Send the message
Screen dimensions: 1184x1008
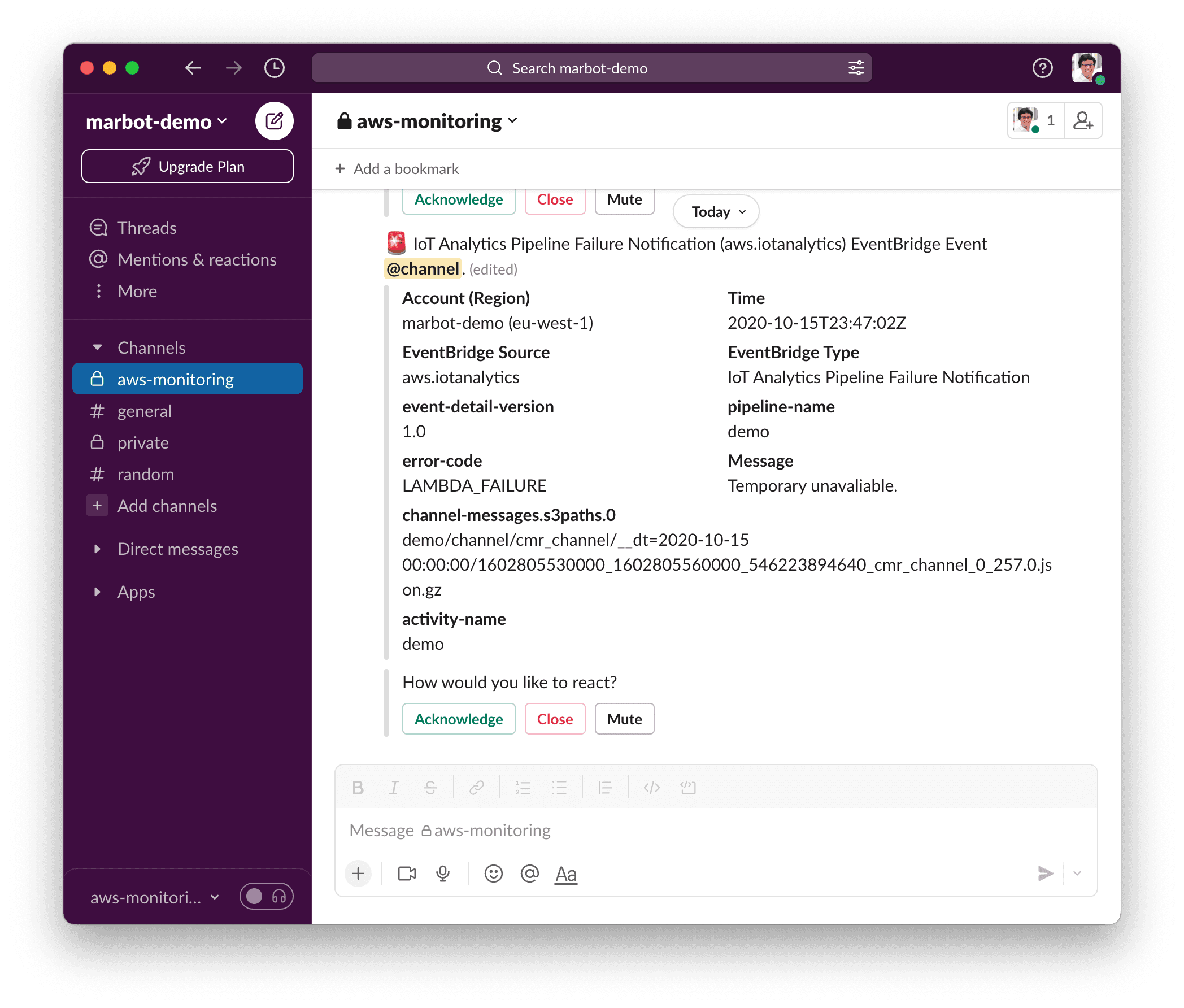point(1044,873)
